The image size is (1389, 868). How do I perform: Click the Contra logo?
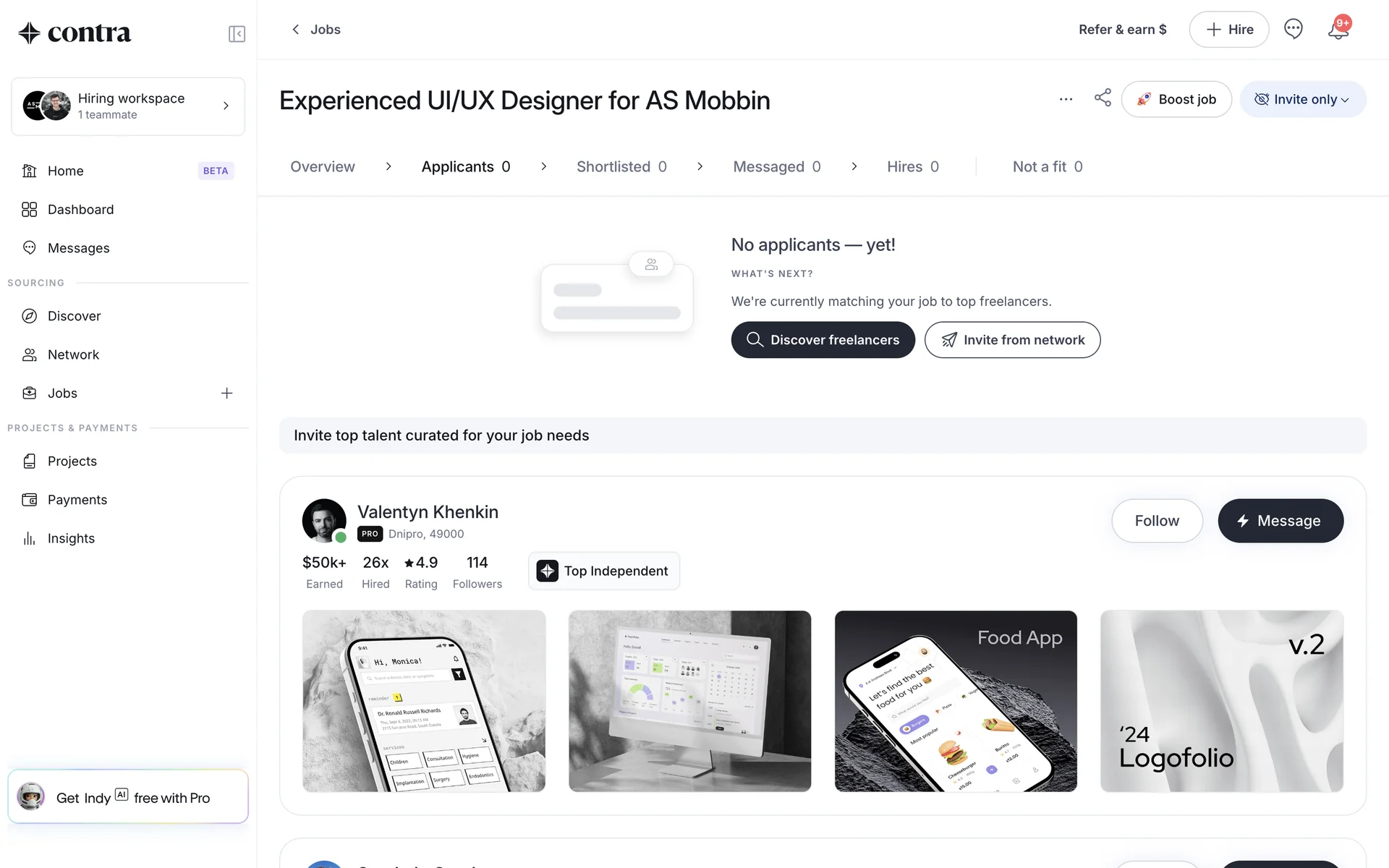click(75, 33)
